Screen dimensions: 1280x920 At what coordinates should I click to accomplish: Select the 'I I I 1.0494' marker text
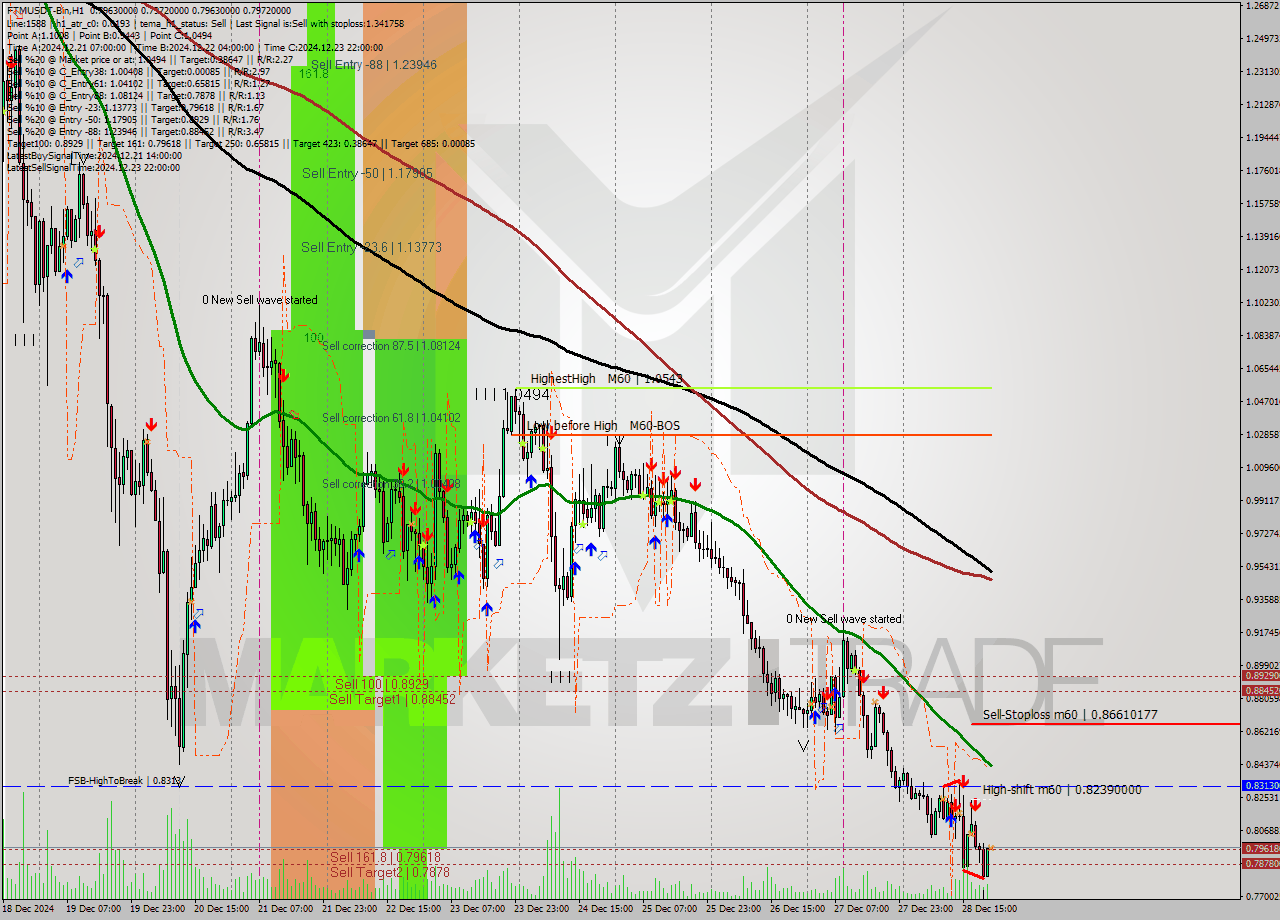coord(512,395)
